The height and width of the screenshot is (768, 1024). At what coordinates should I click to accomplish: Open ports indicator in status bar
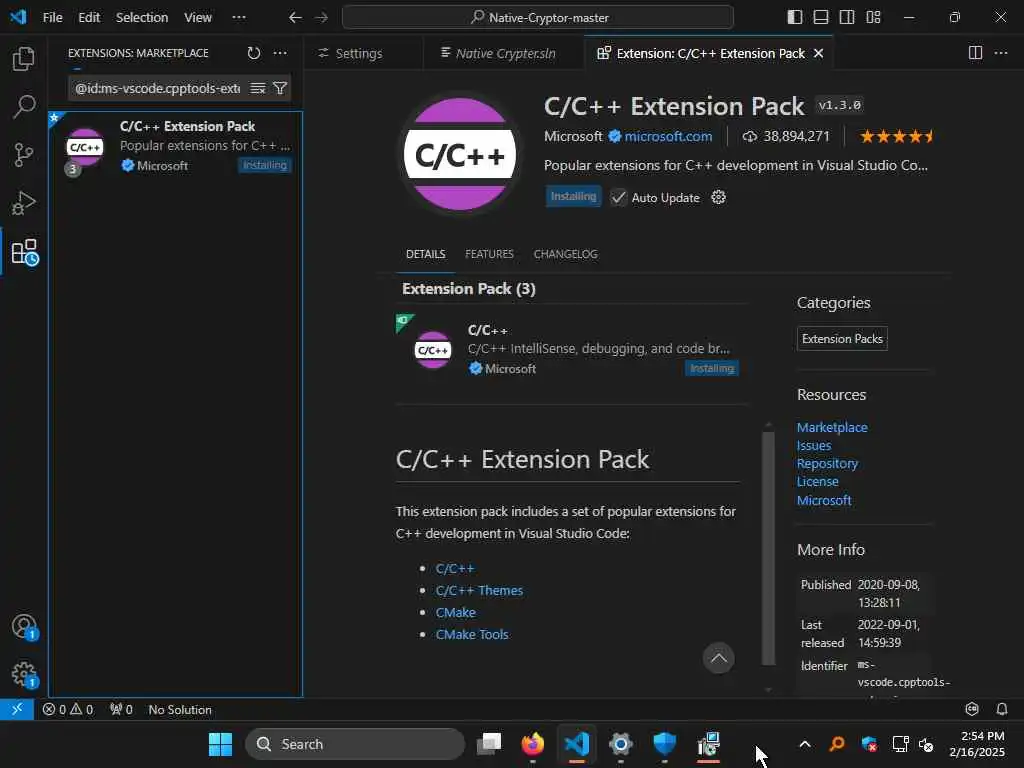pyautogui.click(x=121, y=709)
